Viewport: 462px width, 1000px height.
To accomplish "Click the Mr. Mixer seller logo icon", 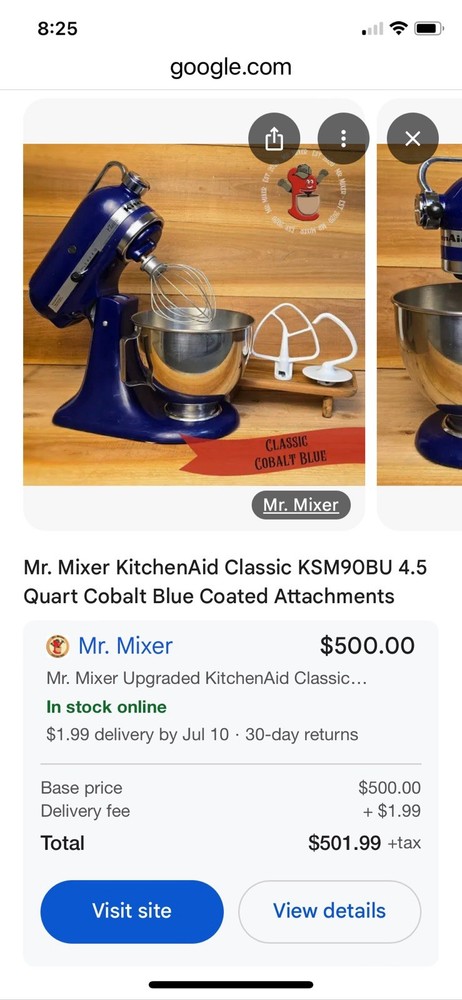I will 57,646.
